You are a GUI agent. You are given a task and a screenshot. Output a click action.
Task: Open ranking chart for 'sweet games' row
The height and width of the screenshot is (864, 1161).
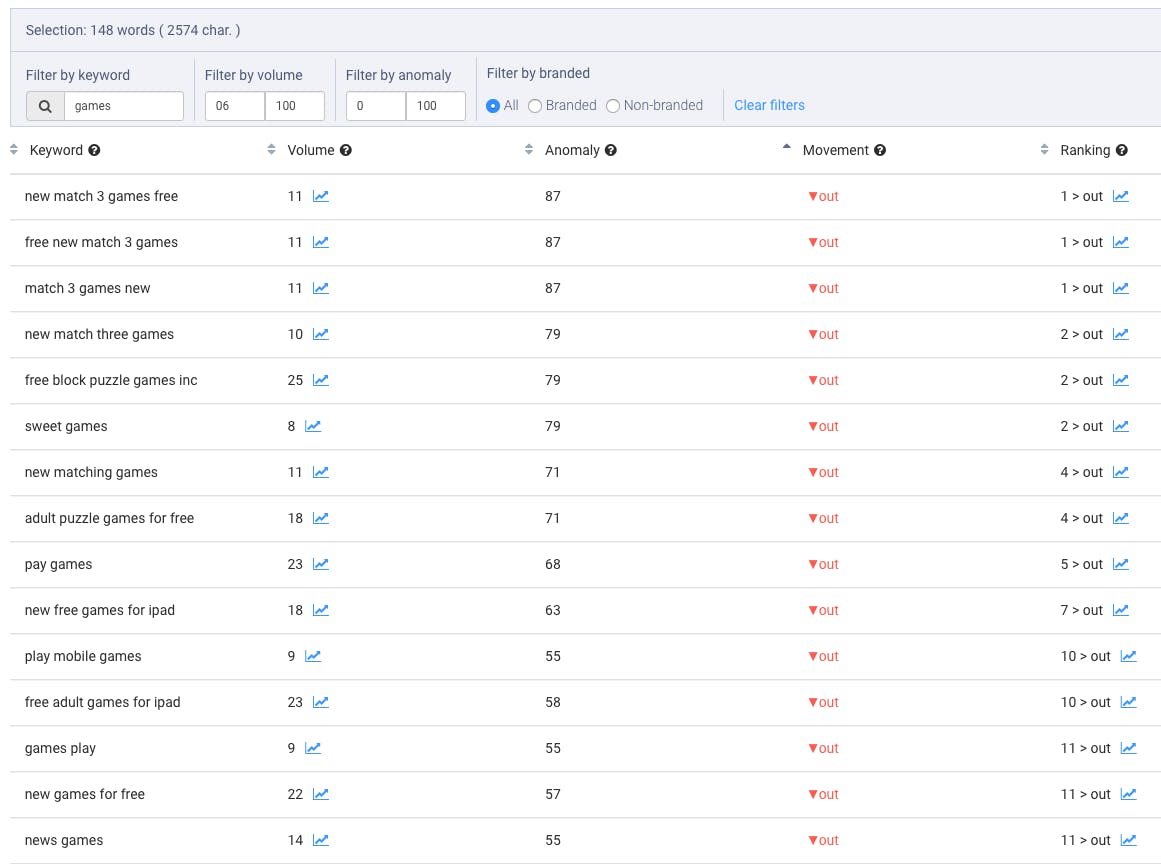pyautogui.click(x=1120, y=427)
